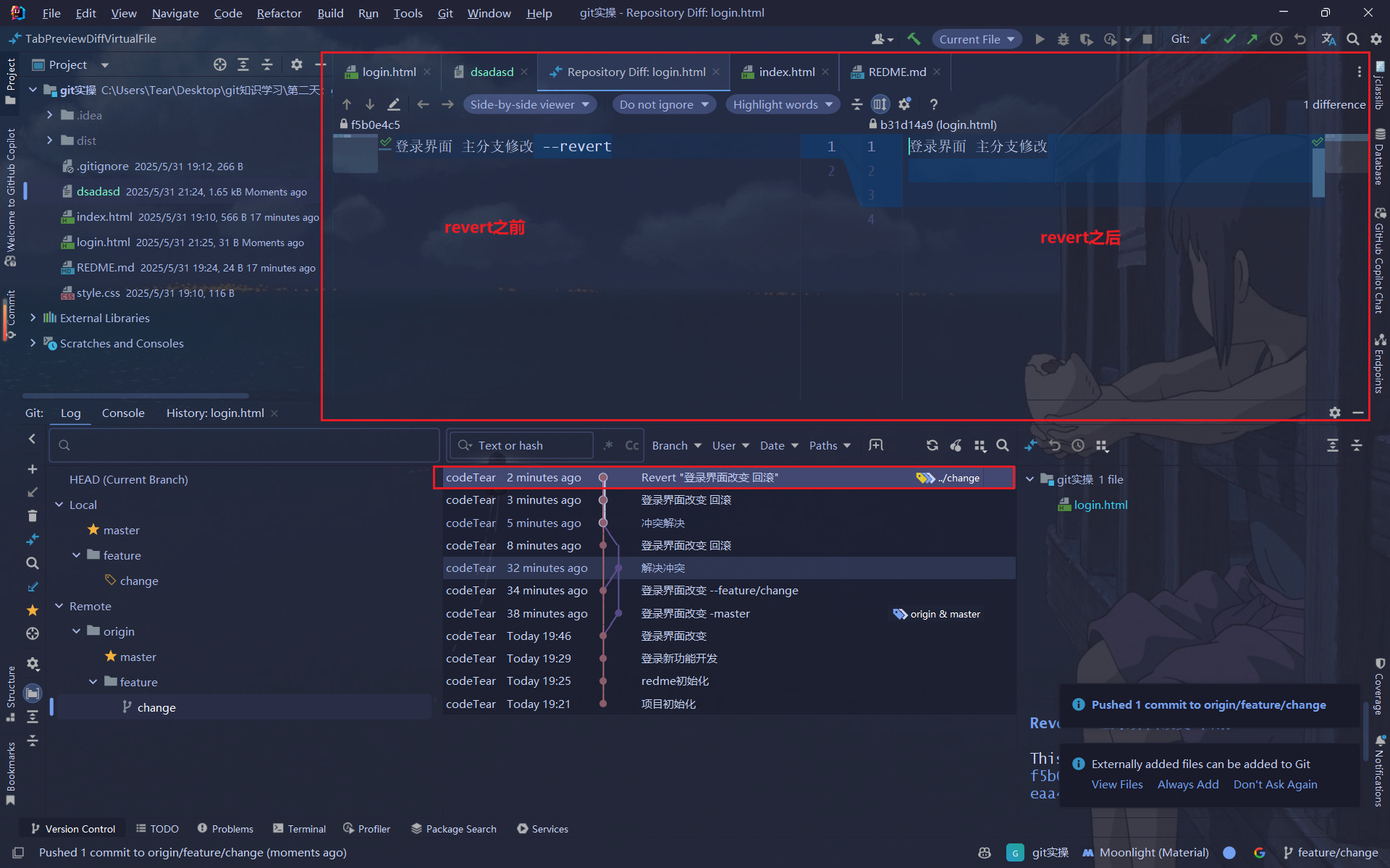
Task: Open the Refactor menu
Action: click(279, 13)
